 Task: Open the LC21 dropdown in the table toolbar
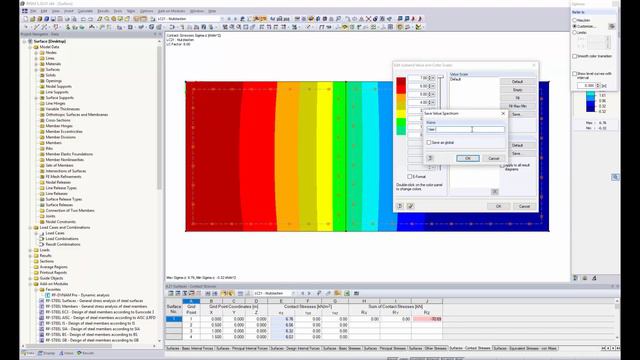(293, 293)
